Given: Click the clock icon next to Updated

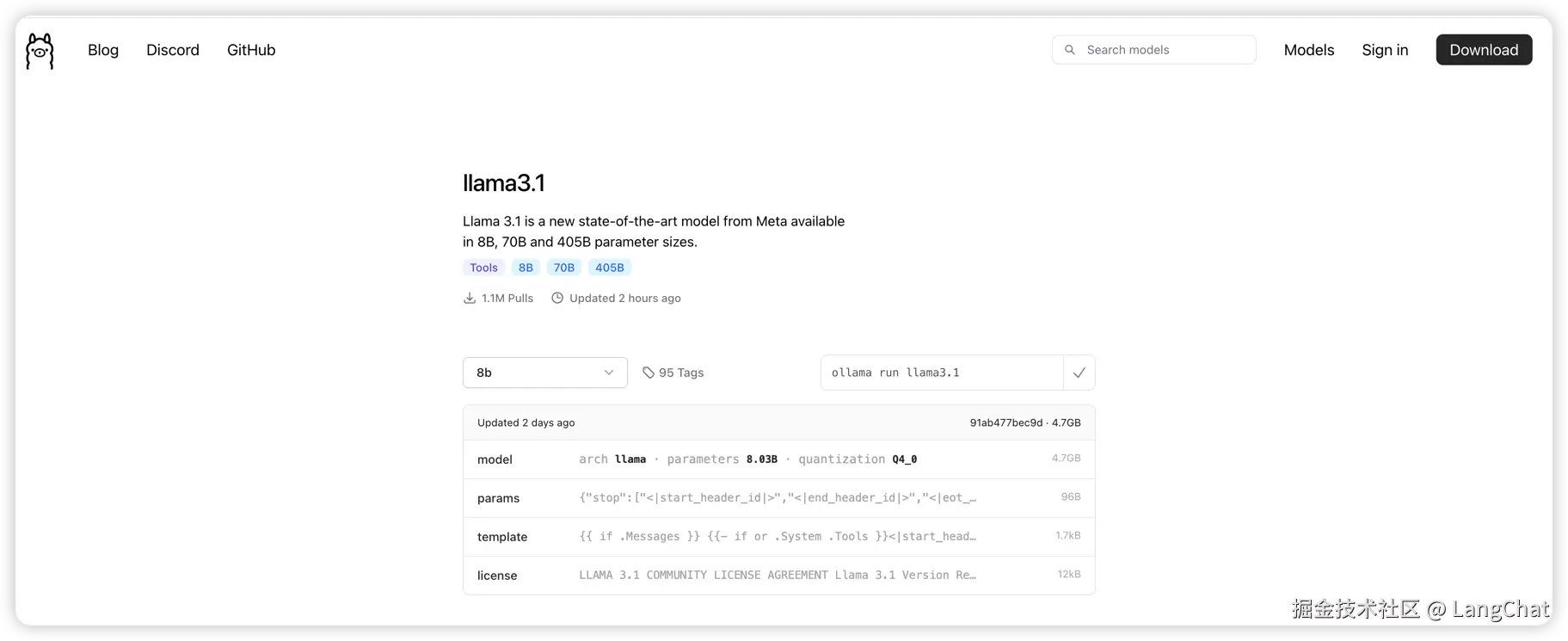Looking at the screenshot, I should coord(557,299).
